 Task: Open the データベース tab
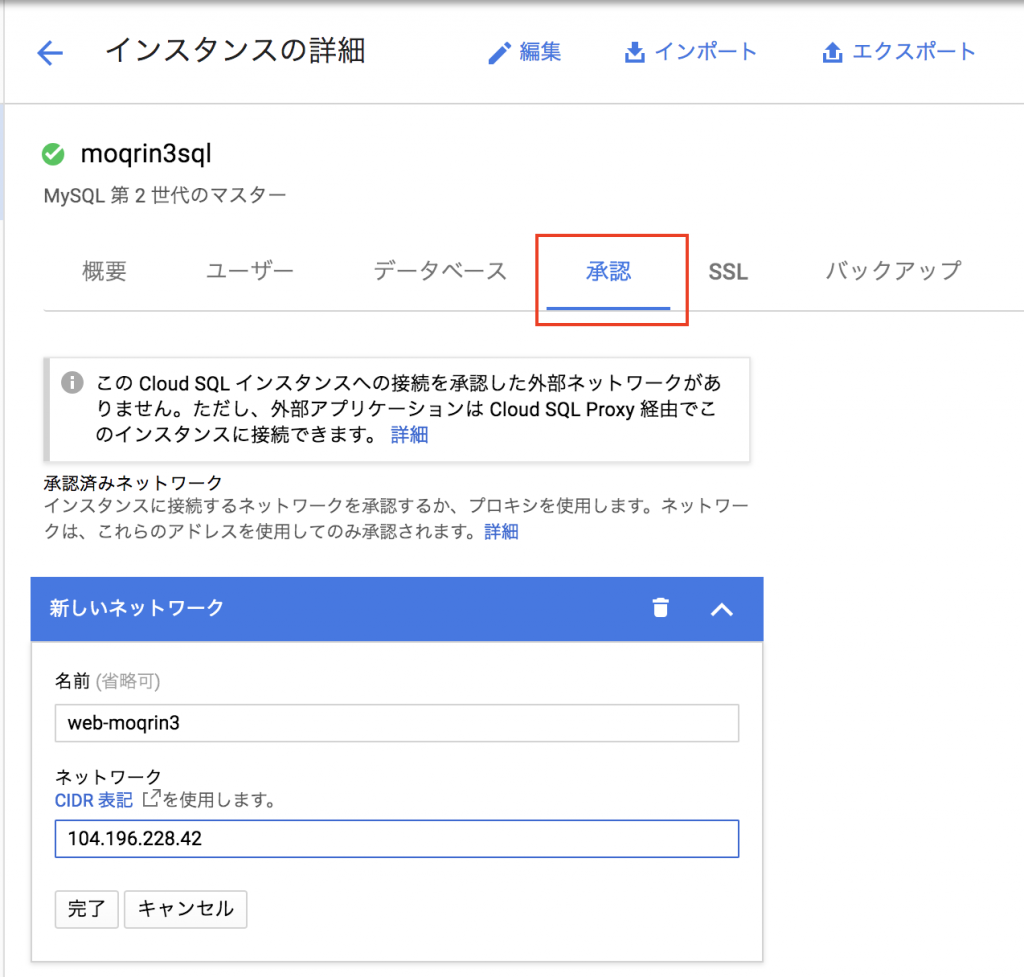(x=440, y=271)
